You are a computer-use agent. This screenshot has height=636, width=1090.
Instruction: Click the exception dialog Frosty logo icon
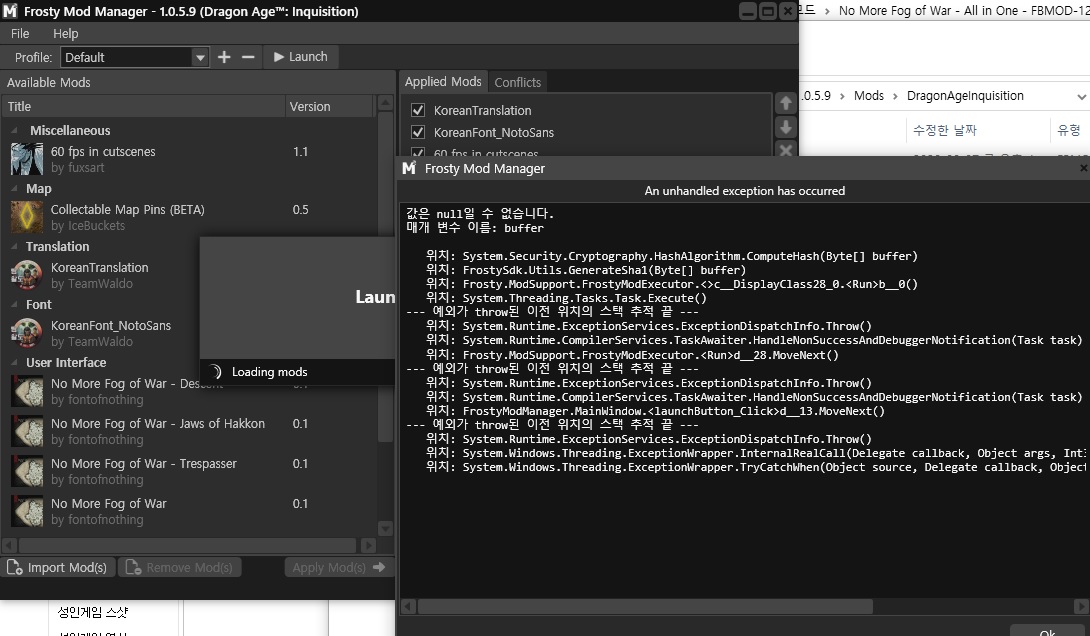click(409, 168)
